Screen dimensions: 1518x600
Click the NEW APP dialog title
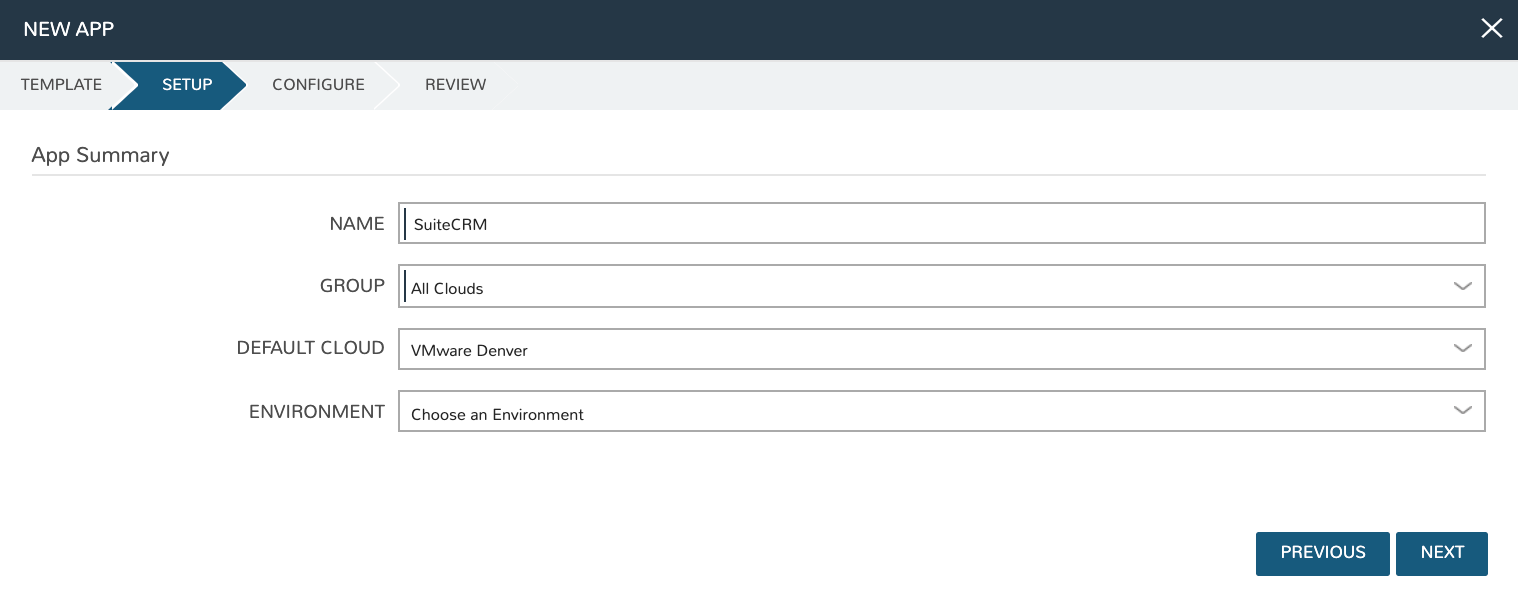(68, 29)
